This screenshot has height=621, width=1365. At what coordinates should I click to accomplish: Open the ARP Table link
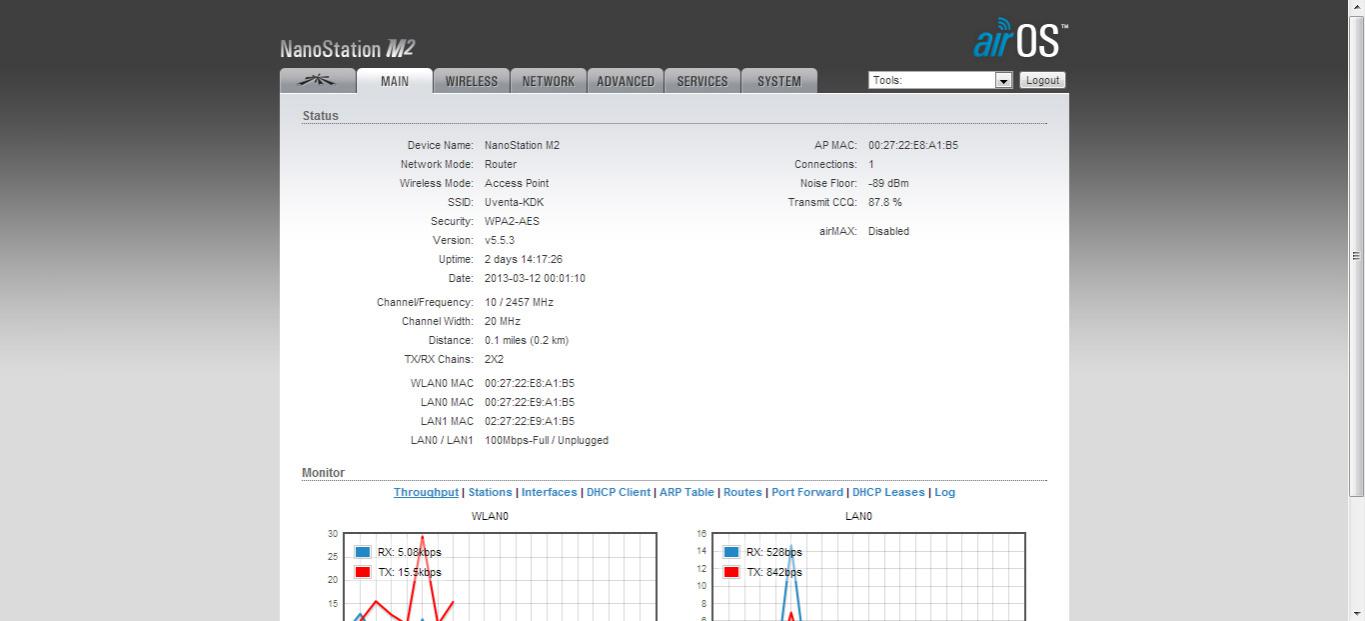point(687,492)
